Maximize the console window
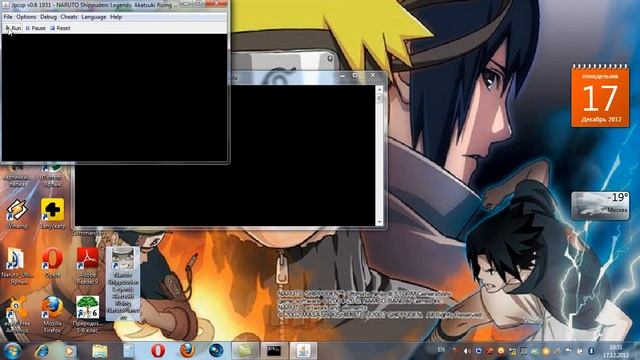This screenshot has width=640, height=360. click(x=355, y=76)
